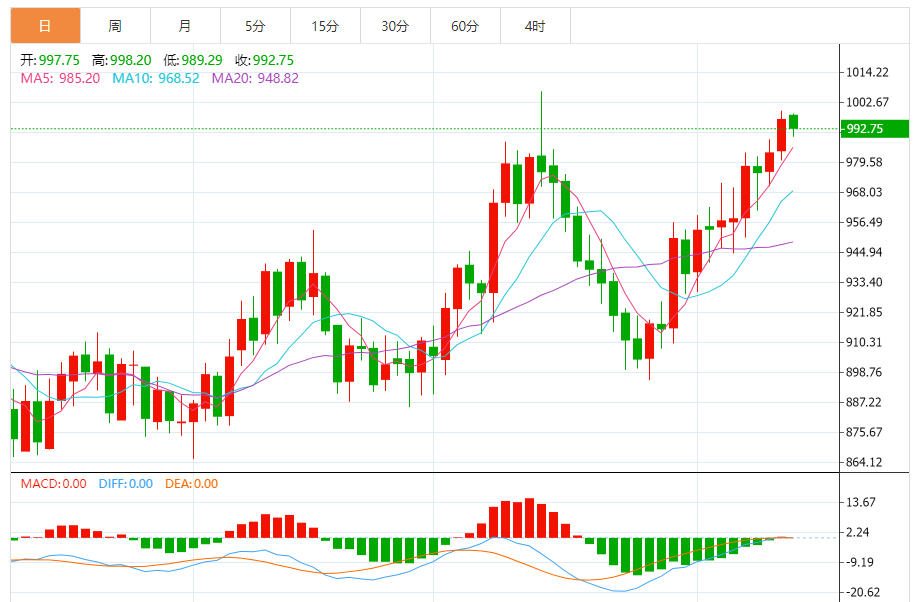Open the 30分 timeframe tab
Image resolution: width=915 pixels, height=602 pixels.
(396, 26)
